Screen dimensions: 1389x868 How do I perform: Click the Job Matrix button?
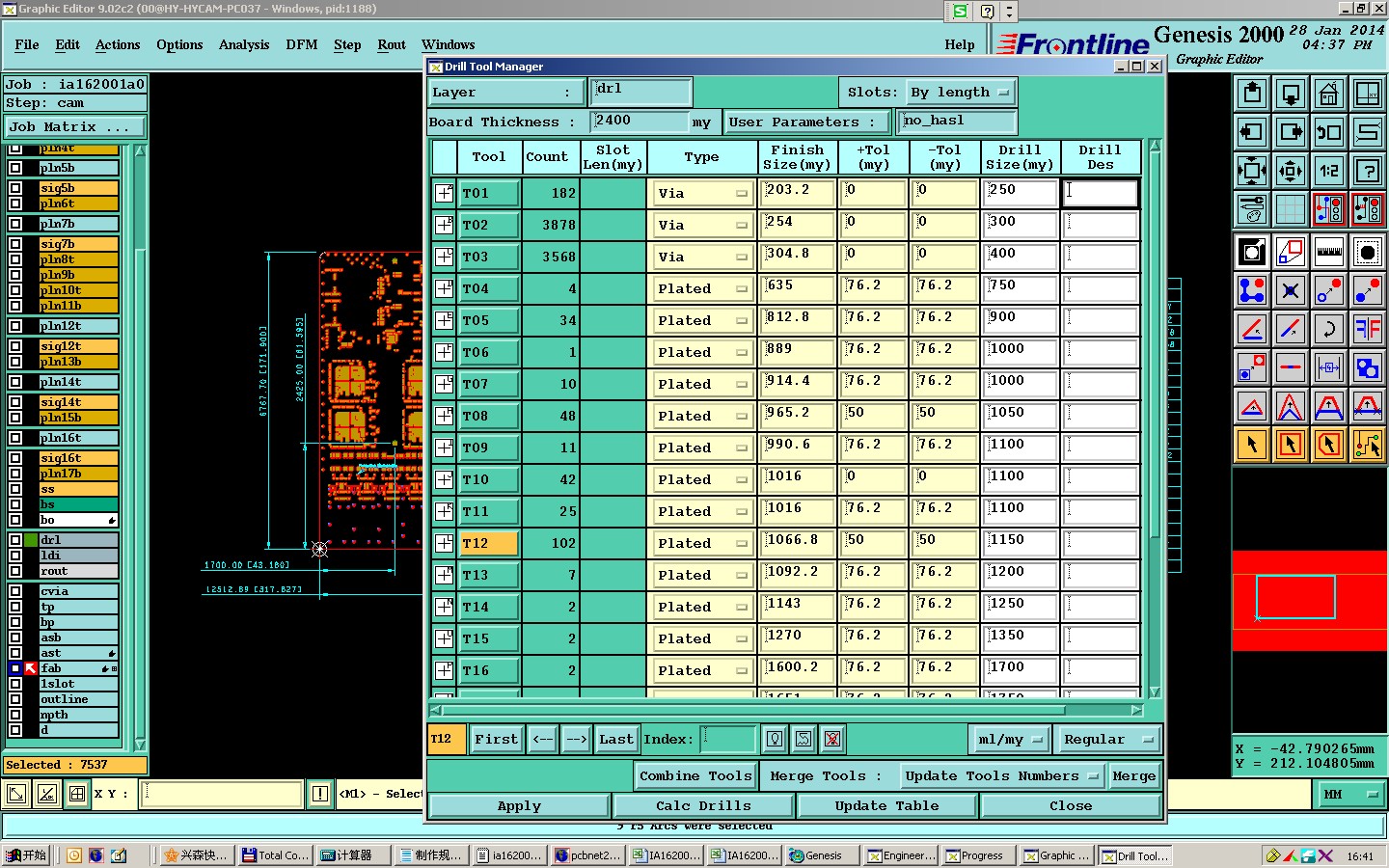[75, 126]
